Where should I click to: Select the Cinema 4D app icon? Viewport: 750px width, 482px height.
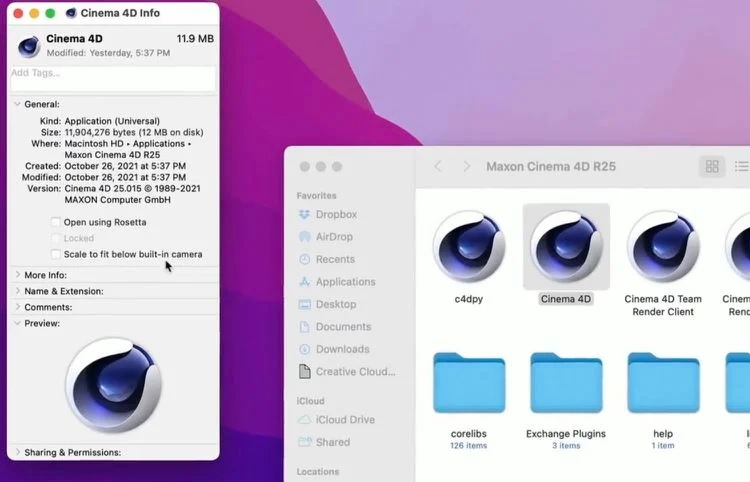click(x=565, y=247)
